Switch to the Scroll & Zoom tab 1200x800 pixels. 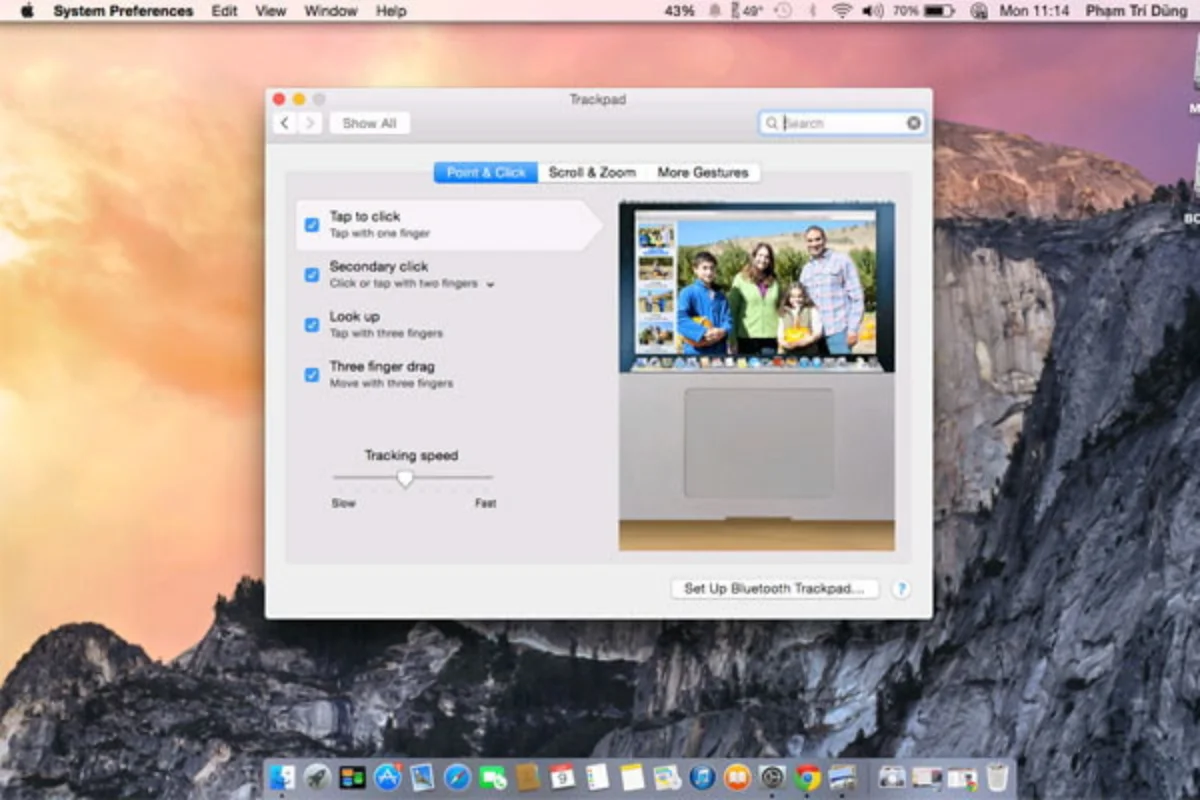tap(592, 173)
